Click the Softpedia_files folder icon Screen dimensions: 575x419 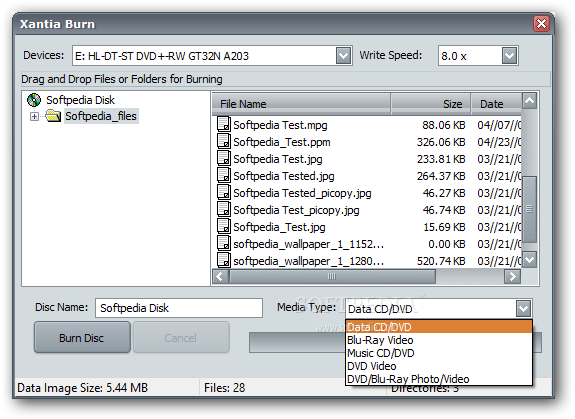[x=53, y=116]
